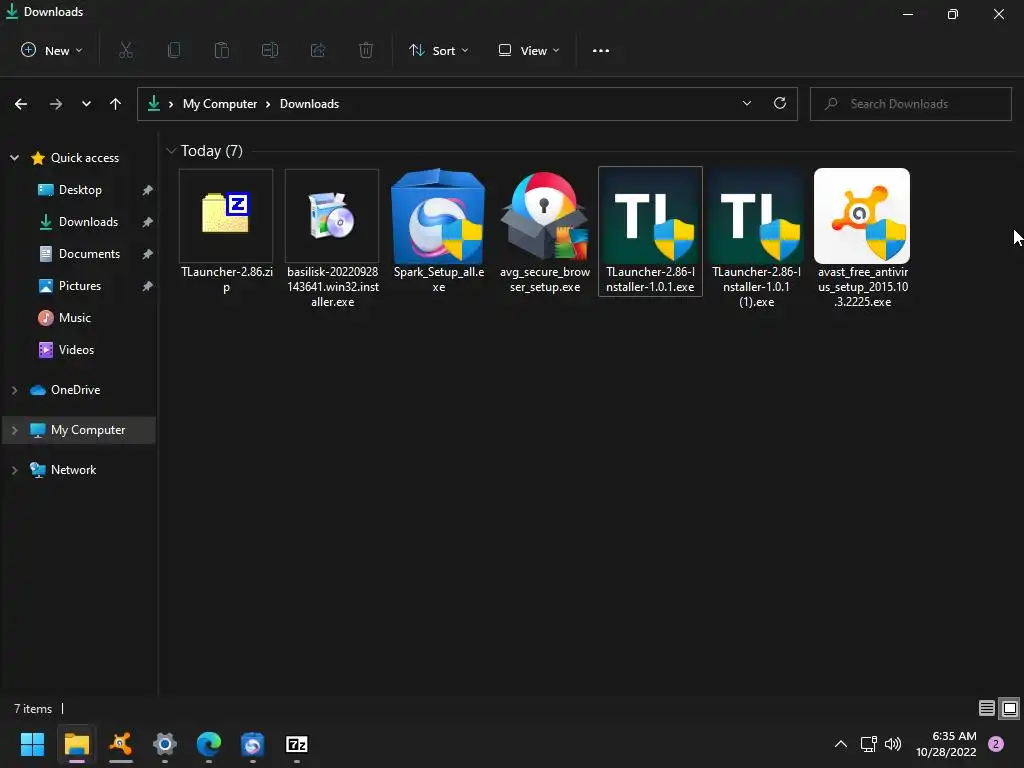Image resolution: width=1024 pixels, height=768 pixels.
Task: Select Pictures in Quick access
Action: pyautogui.click(x=80, y=285)
